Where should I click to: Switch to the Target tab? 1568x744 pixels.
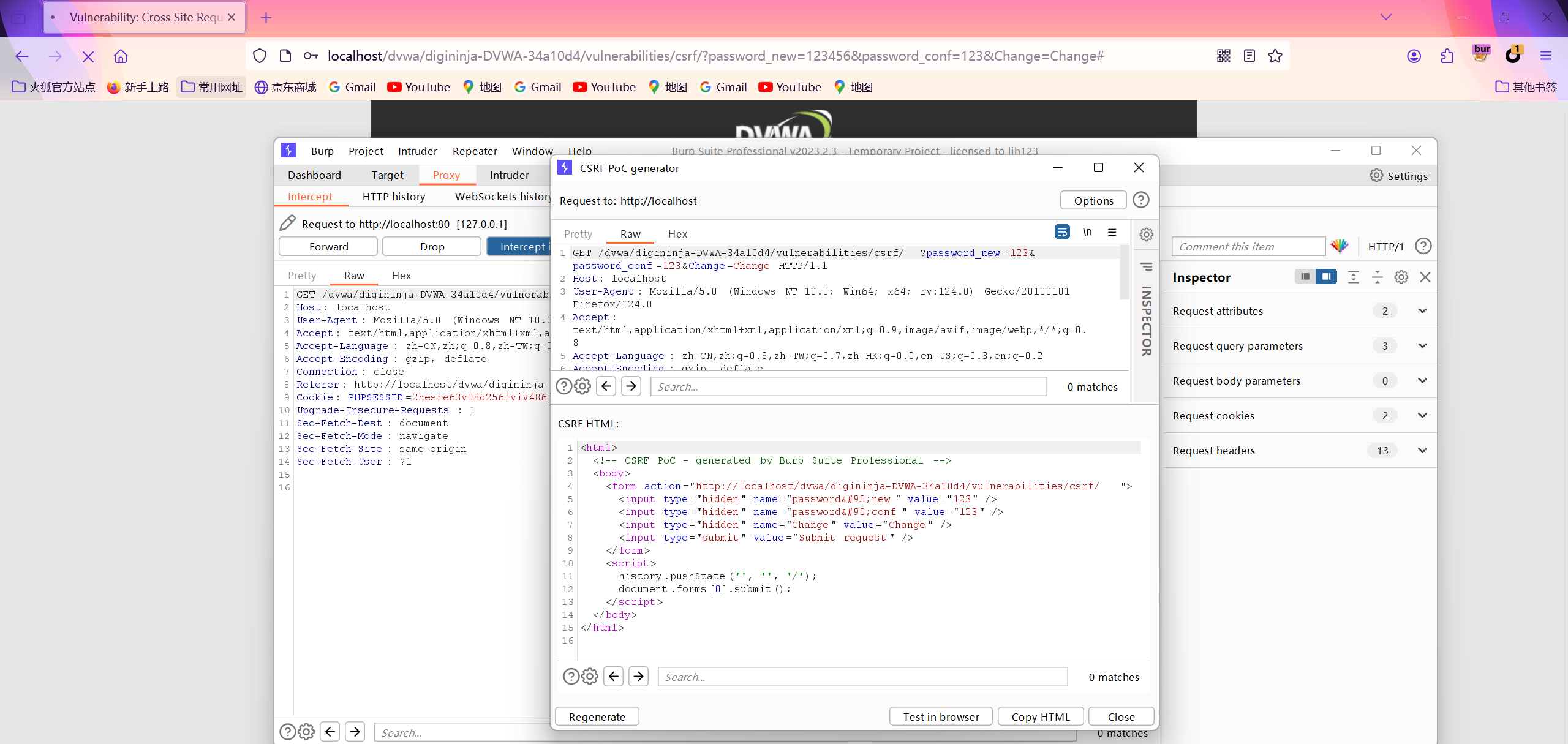click(387, 175)
